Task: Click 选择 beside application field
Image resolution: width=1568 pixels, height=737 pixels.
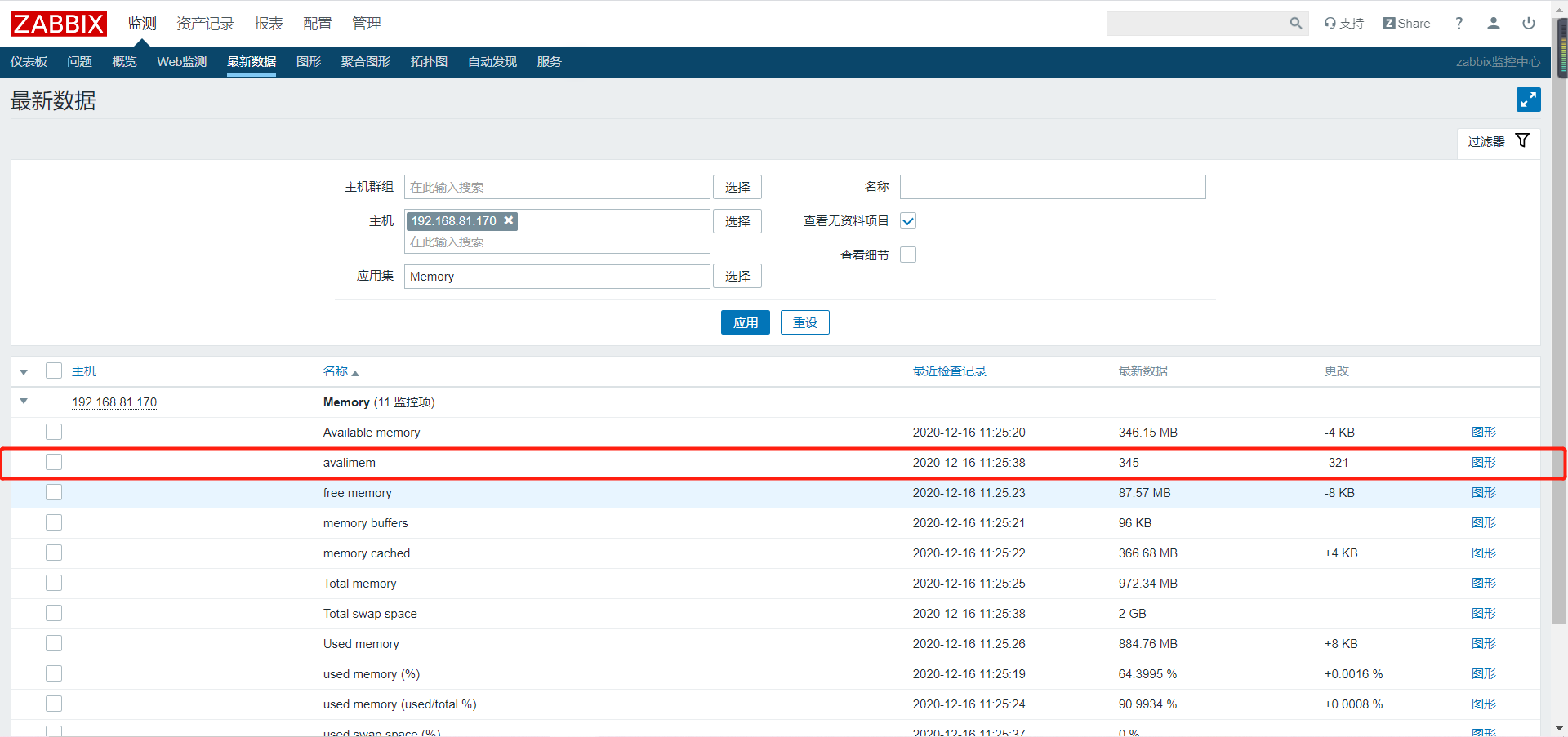Action: tap(737, 276)
